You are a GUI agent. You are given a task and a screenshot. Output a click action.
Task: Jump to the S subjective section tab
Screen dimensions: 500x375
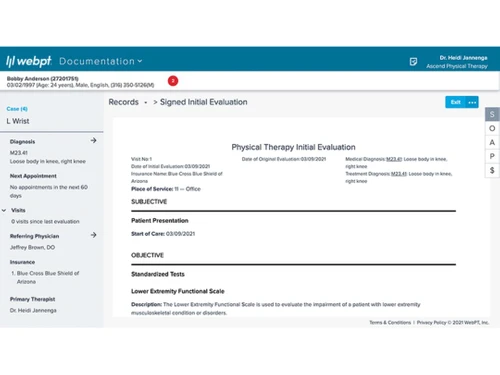[x=492, y=114]
